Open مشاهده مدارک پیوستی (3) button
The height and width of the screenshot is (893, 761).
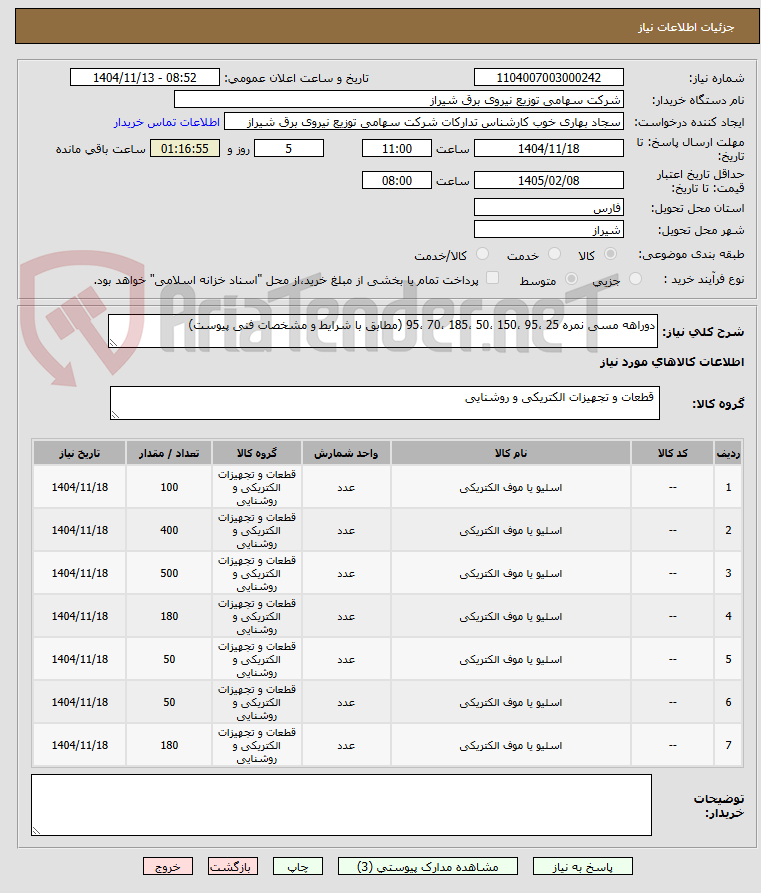point(428,867)
